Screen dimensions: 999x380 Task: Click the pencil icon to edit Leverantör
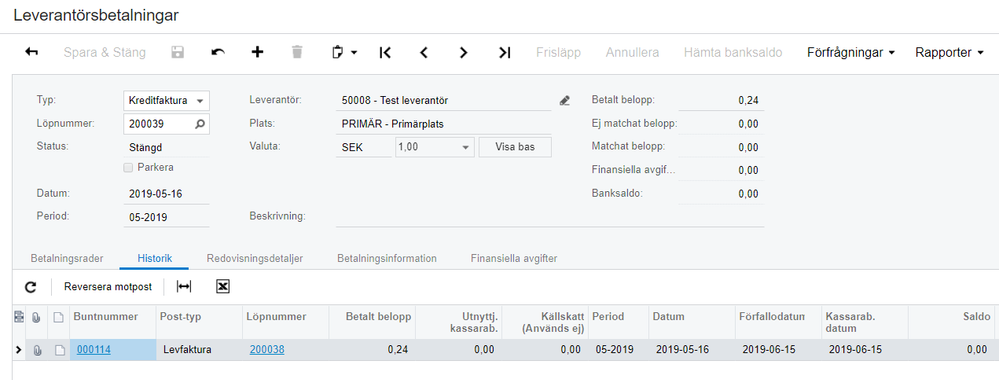coord(564,100)
